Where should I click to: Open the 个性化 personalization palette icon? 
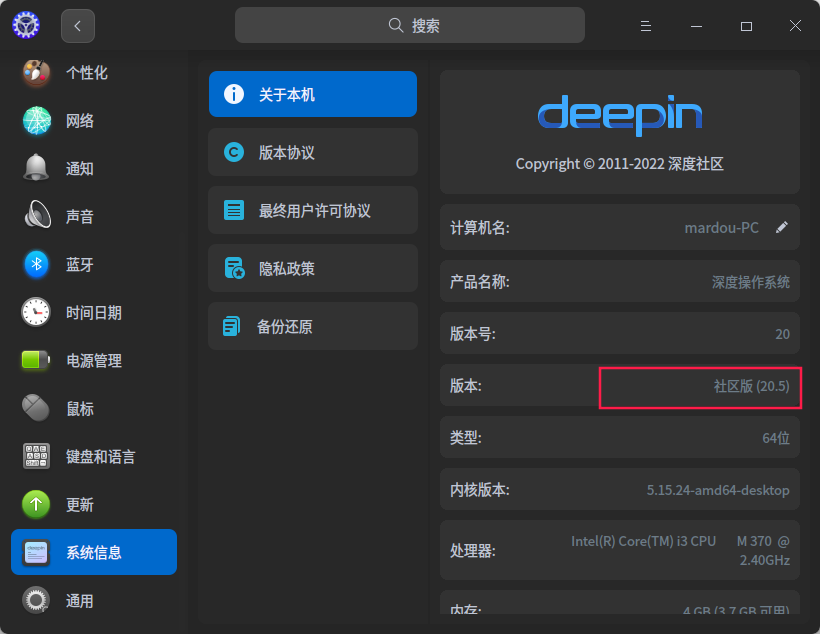pyautogui.click(x=36, y=73)
